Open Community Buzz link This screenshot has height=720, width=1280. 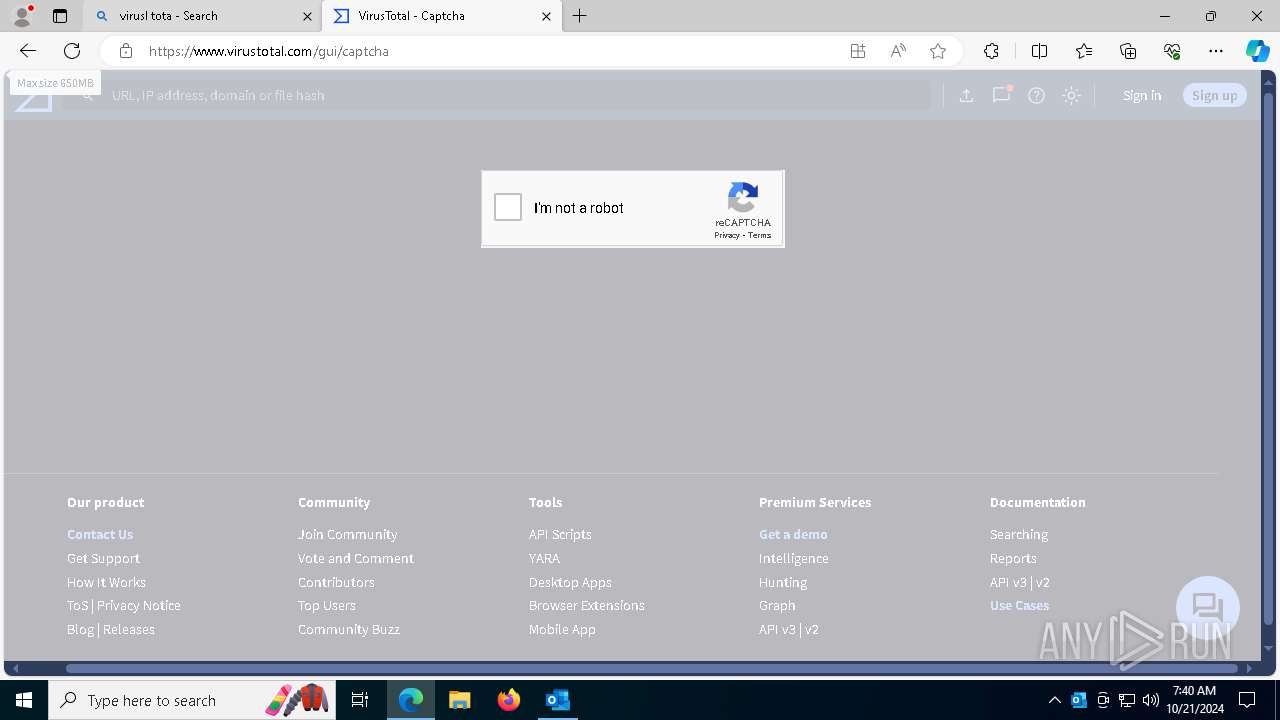(x=348, y=629)
